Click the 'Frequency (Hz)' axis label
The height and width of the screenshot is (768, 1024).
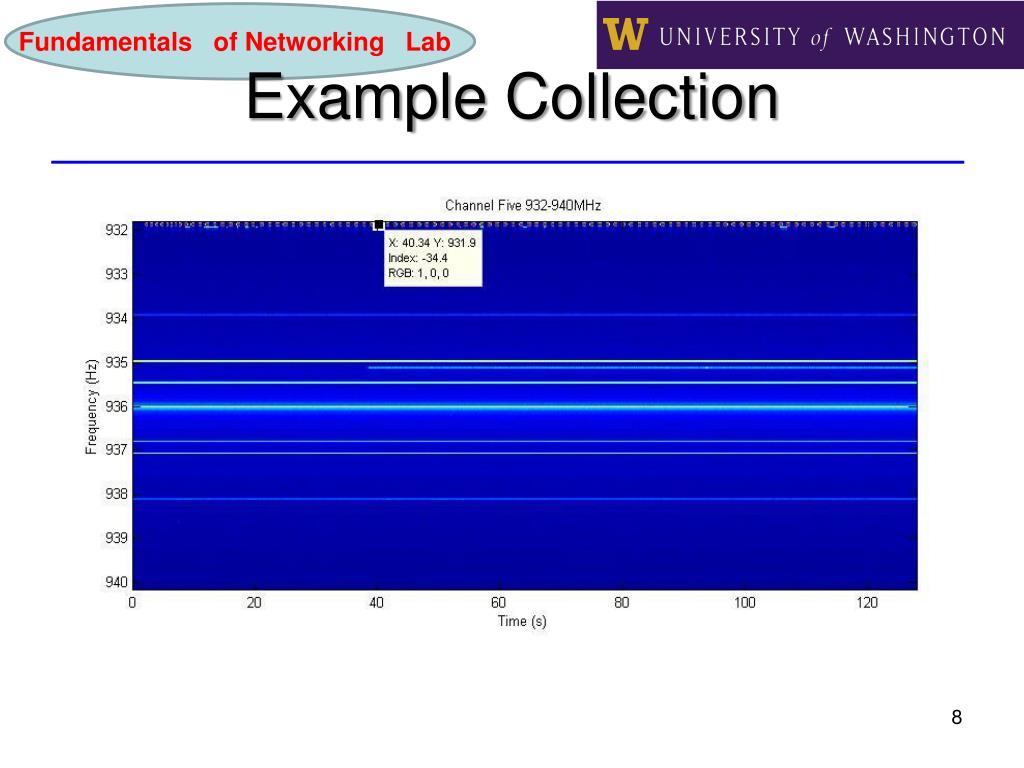tap(91, 406)
